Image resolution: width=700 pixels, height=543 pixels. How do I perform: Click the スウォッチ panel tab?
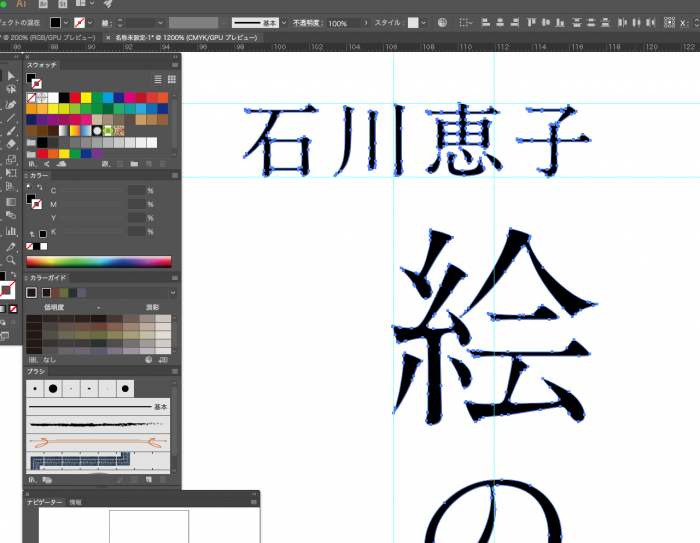point(42,65)
